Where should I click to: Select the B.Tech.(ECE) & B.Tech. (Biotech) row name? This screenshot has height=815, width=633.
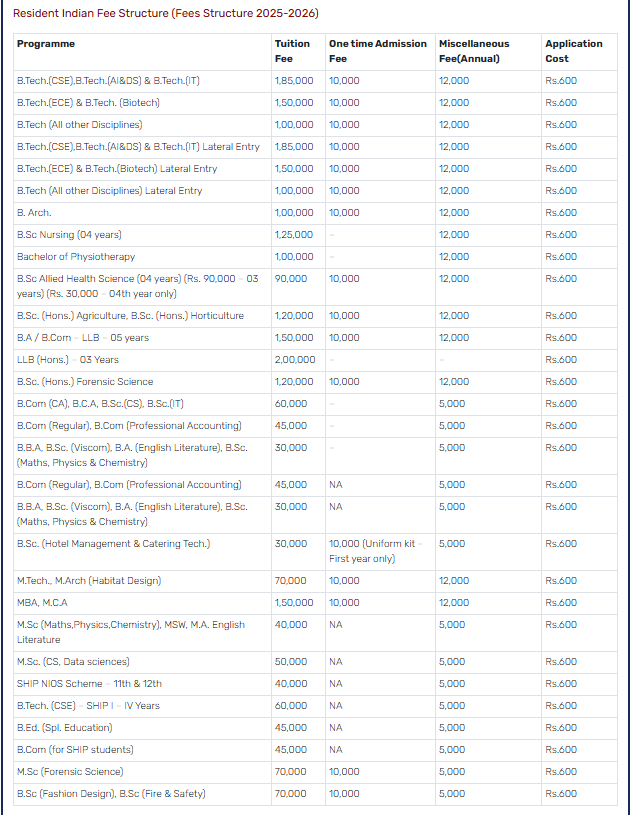[x=88, y=102]
